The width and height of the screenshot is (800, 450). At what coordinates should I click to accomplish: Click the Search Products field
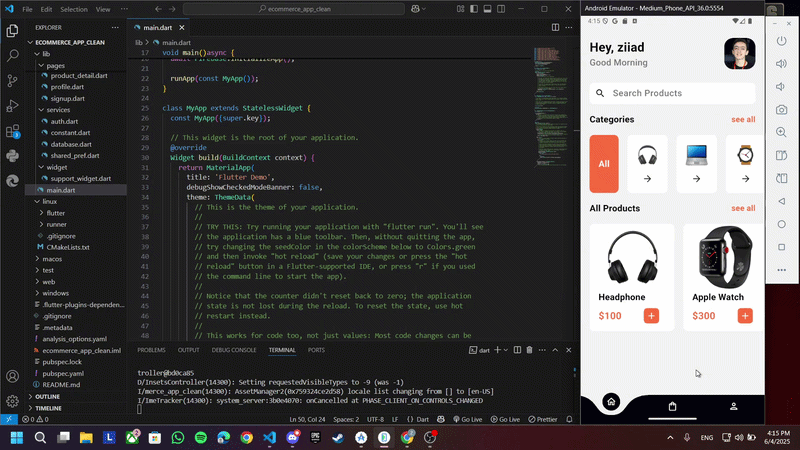pyautogui.click(x=672, y=93)
